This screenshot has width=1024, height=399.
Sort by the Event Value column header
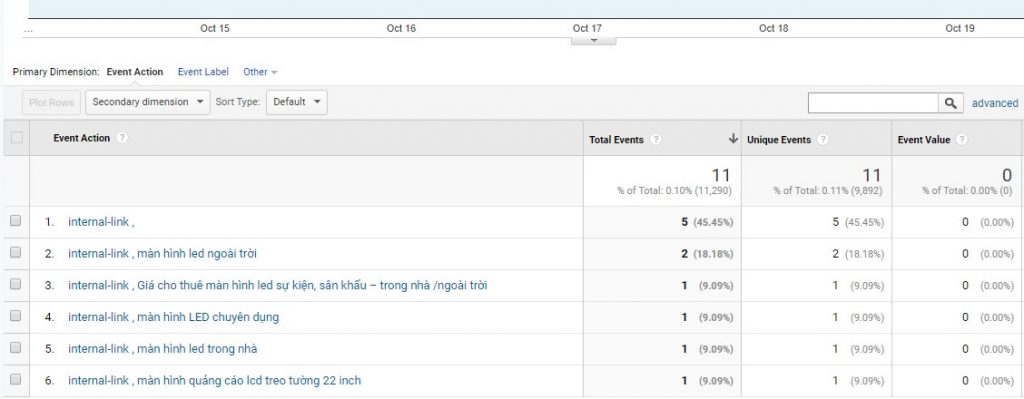point(924,140)
